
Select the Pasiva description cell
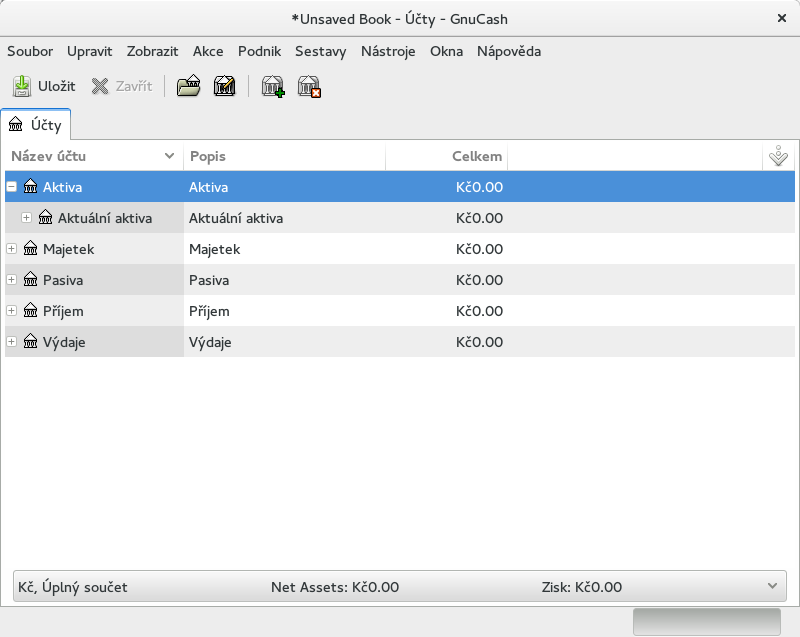[210, 280]
